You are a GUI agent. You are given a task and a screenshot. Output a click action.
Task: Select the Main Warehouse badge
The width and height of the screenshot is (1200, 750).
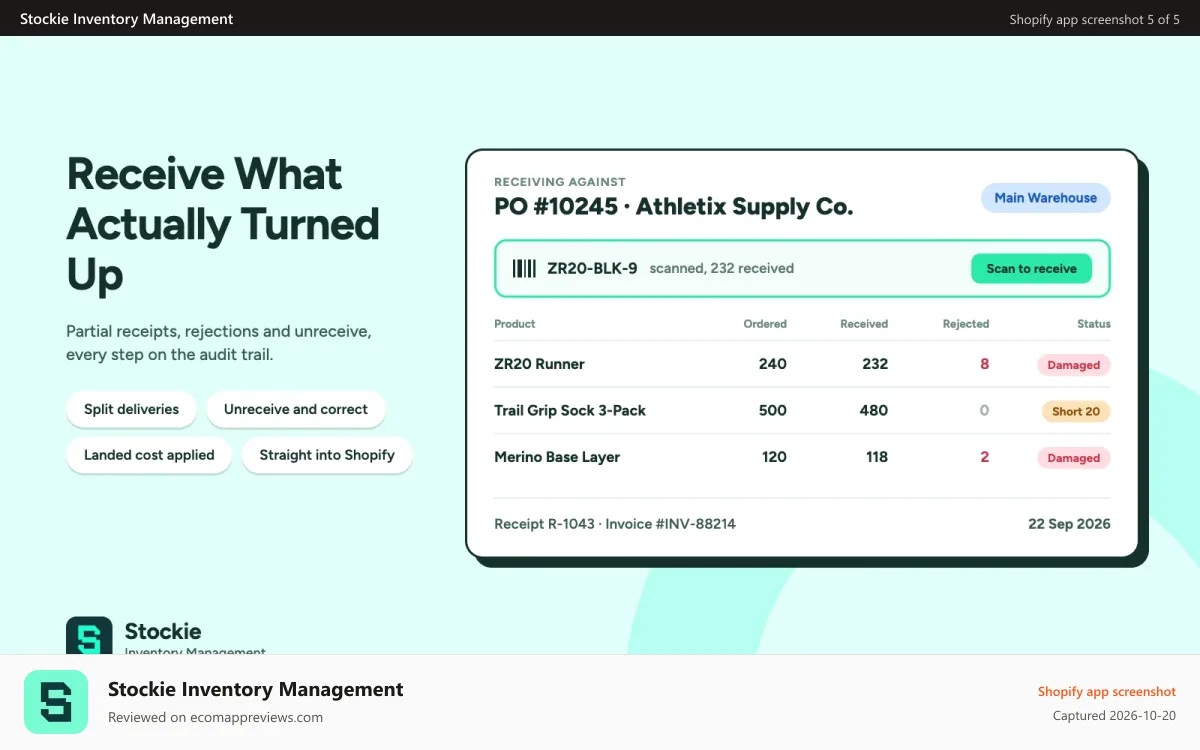[x=1045, y=198]
